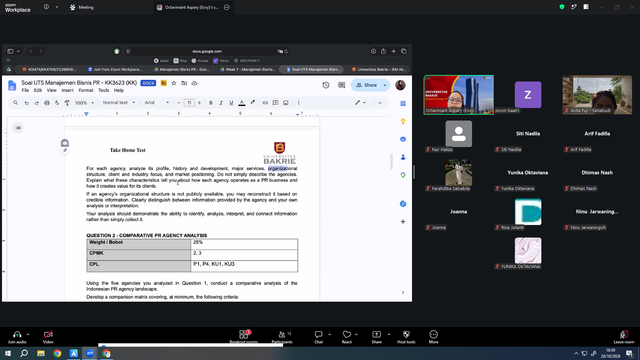The height and width of the screenshot is (360, 640).
Task: Open the highlight color picker
Action: click(x=253, y=103)
